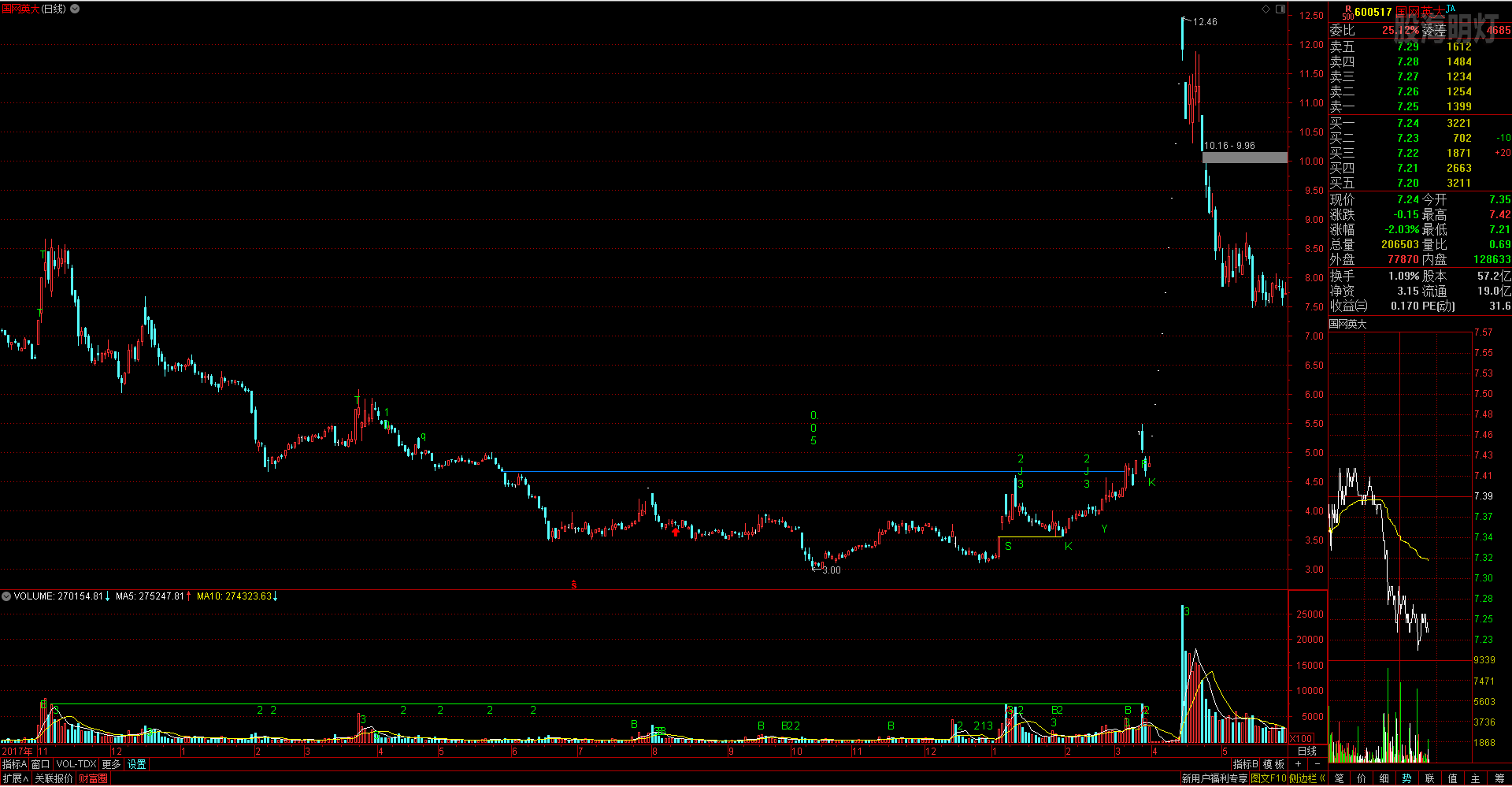Click the red up-arrow marker near 3.60 level
The width and height of the screenshot is (1512, 787).
[x=676, y=532]
